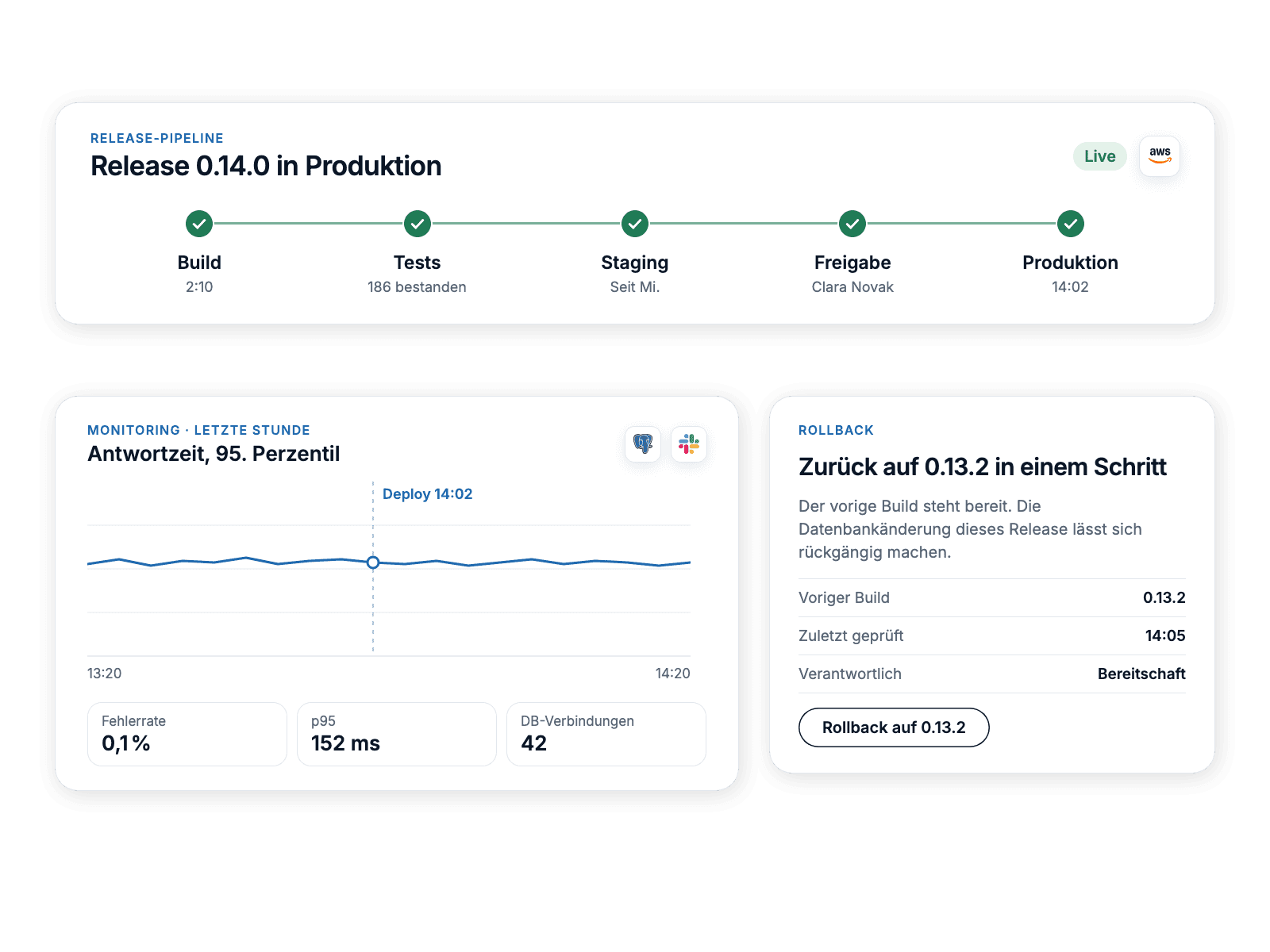Viewport: 1270px width, 952px height.
Task: Click the PostgreSQL elephant icon
Action: click(x=643, y=443)
